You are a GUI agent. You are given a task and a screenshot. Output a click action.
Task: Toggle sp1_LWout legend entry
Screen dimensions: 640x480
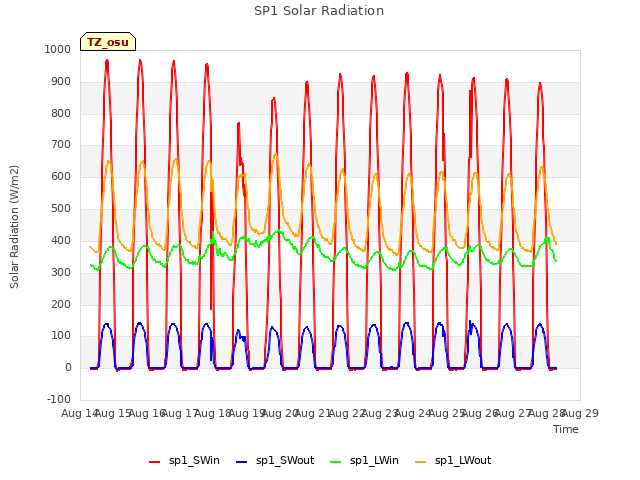453,460
